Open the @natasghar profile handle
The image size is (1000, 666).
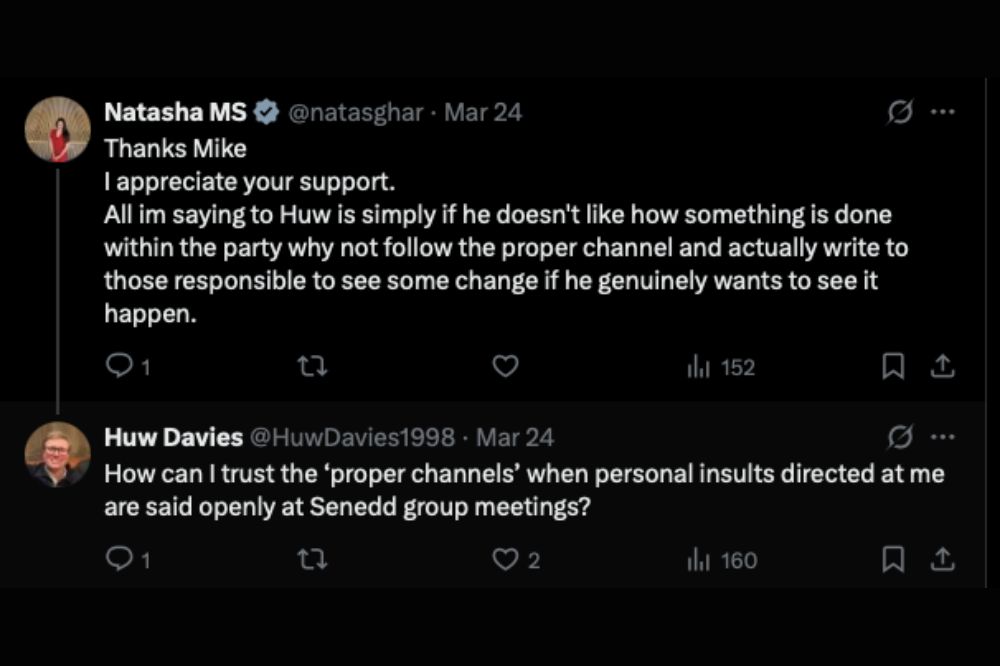coord(355,113)
